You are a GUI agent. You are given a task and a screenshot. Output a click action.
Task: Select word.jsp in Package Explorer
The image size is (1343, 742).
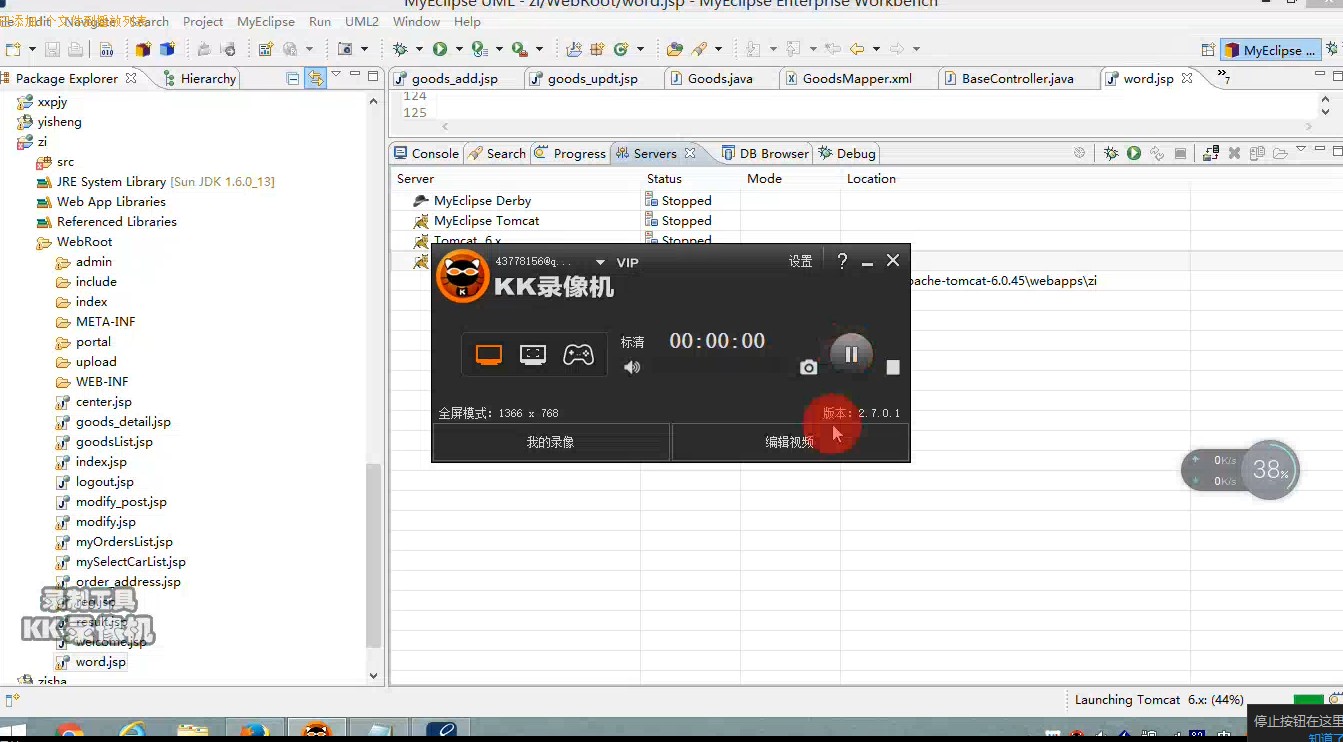(101, 662)
